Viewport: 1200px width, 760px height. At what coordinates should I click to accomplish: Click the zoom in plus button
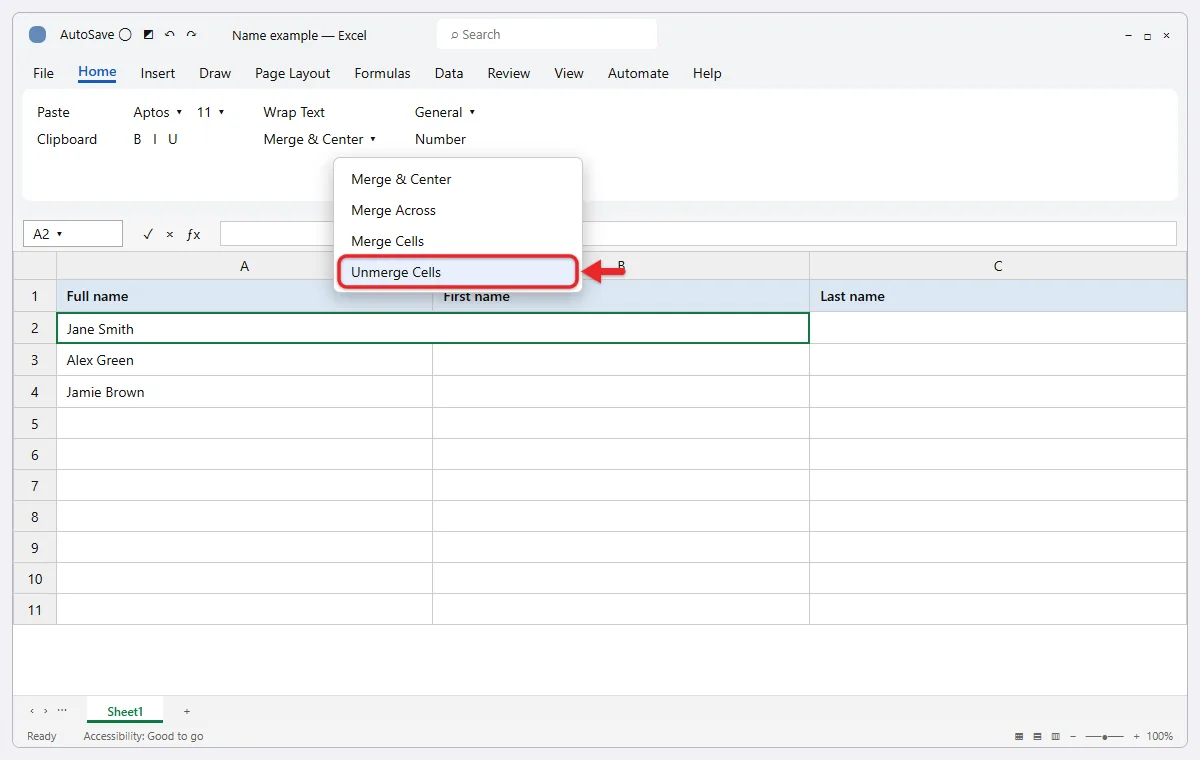tap(1136, 736)
